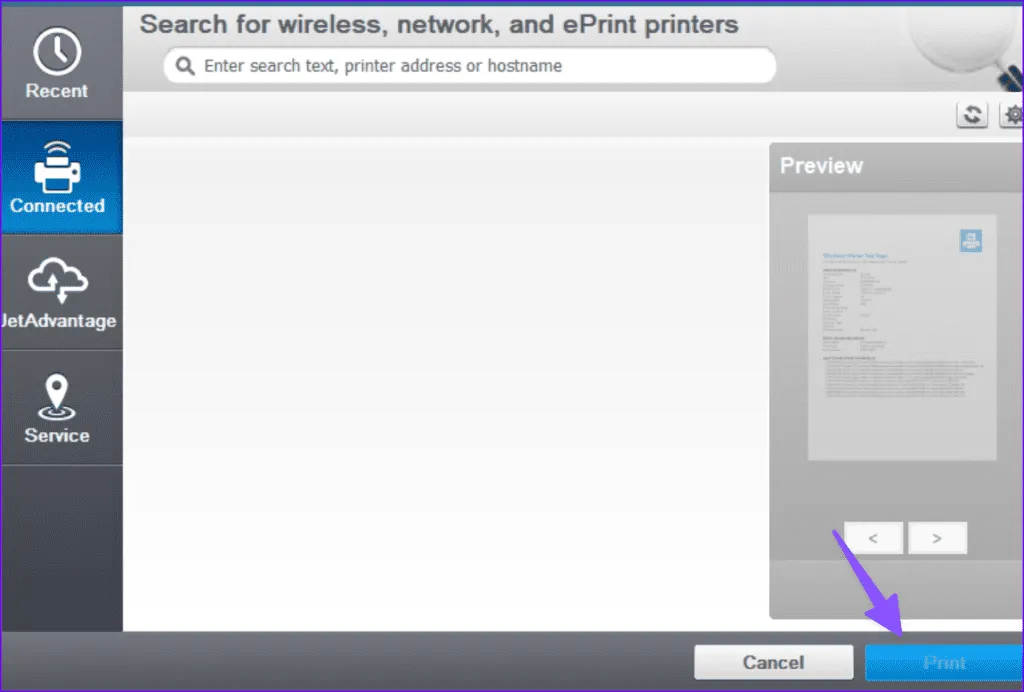Click the printer search text field
1024x692 pixels.
480,66
